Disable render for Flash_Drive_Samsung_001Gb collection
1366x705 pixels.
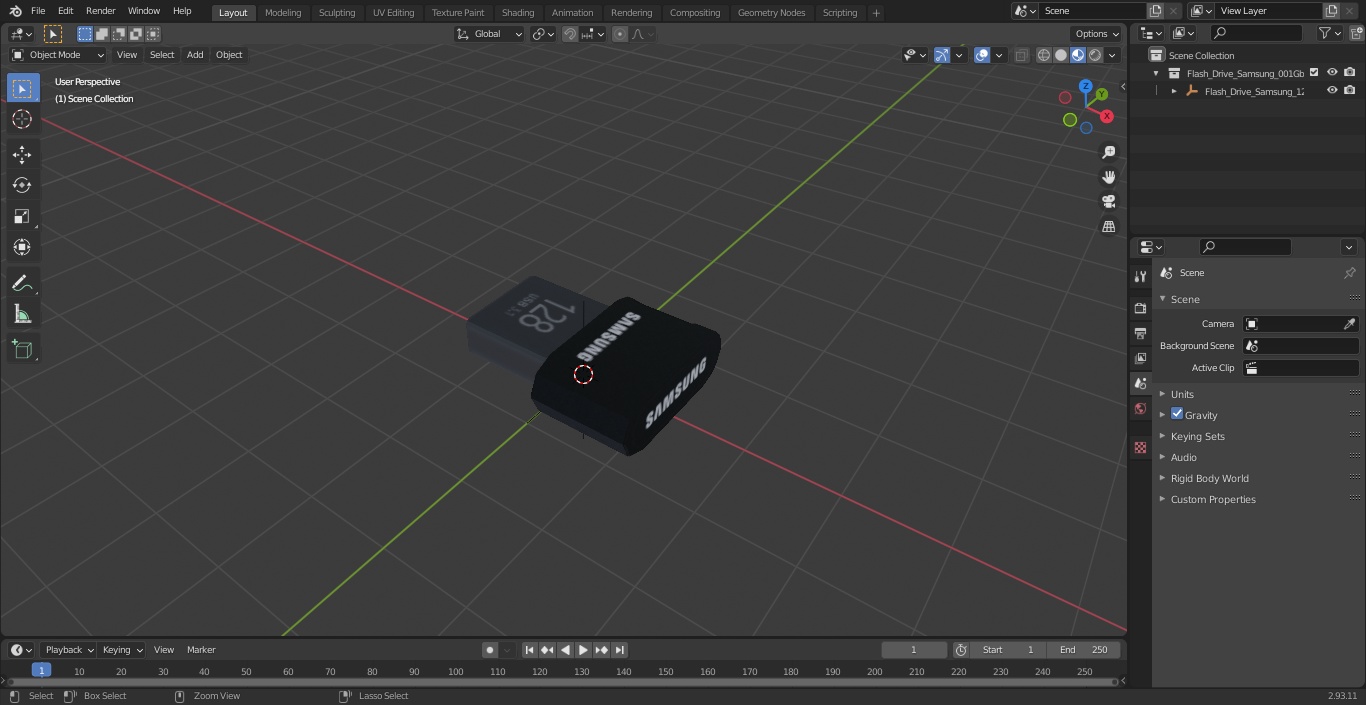click(1350, 73)
